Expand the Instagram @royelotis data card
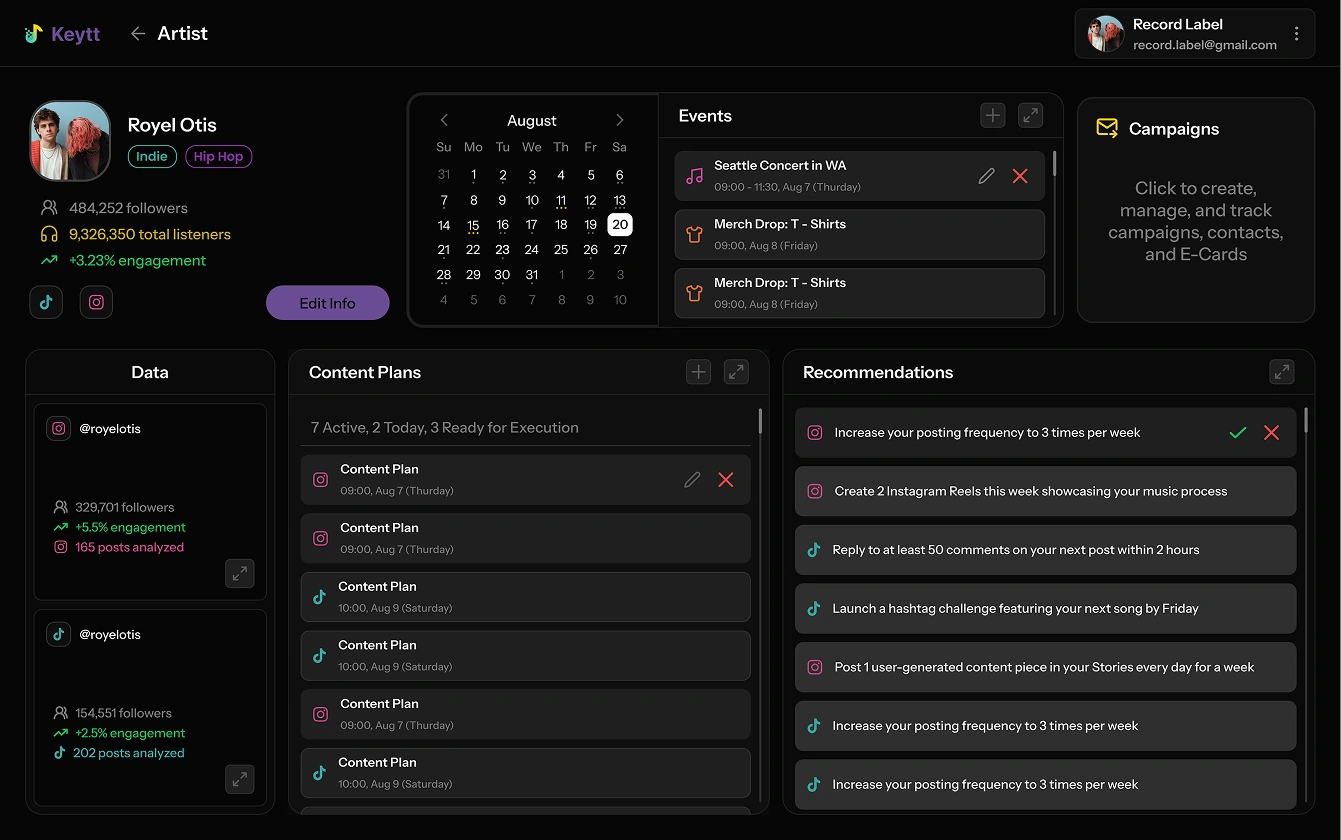Viewport: 1341px width, 840px height. click(239, 573)
